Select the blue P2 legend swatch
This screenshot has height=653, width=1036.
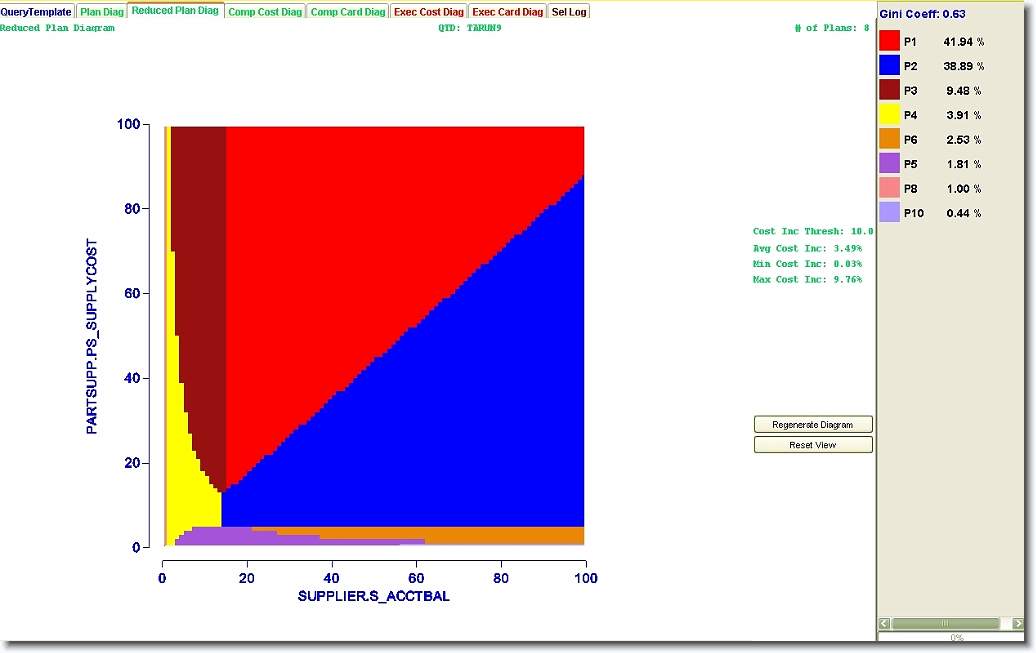coord(889,66)
